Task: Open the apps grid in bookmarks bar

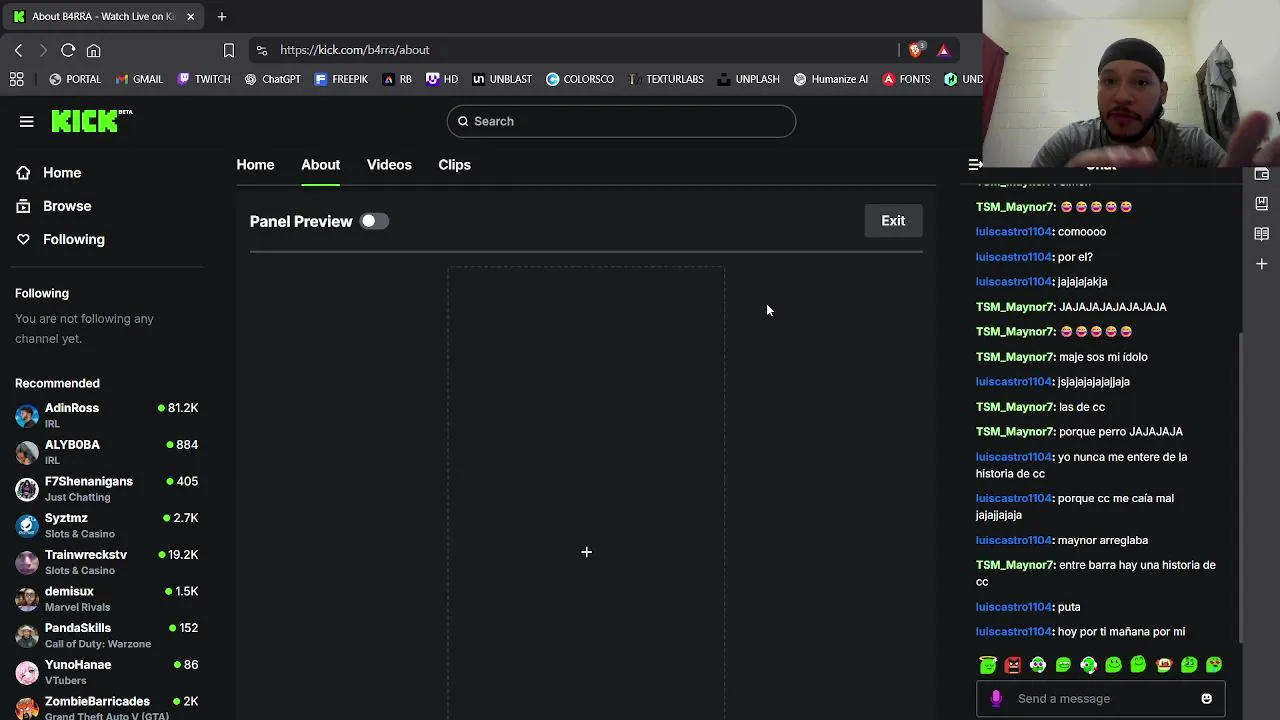Action: coord(16,79)
